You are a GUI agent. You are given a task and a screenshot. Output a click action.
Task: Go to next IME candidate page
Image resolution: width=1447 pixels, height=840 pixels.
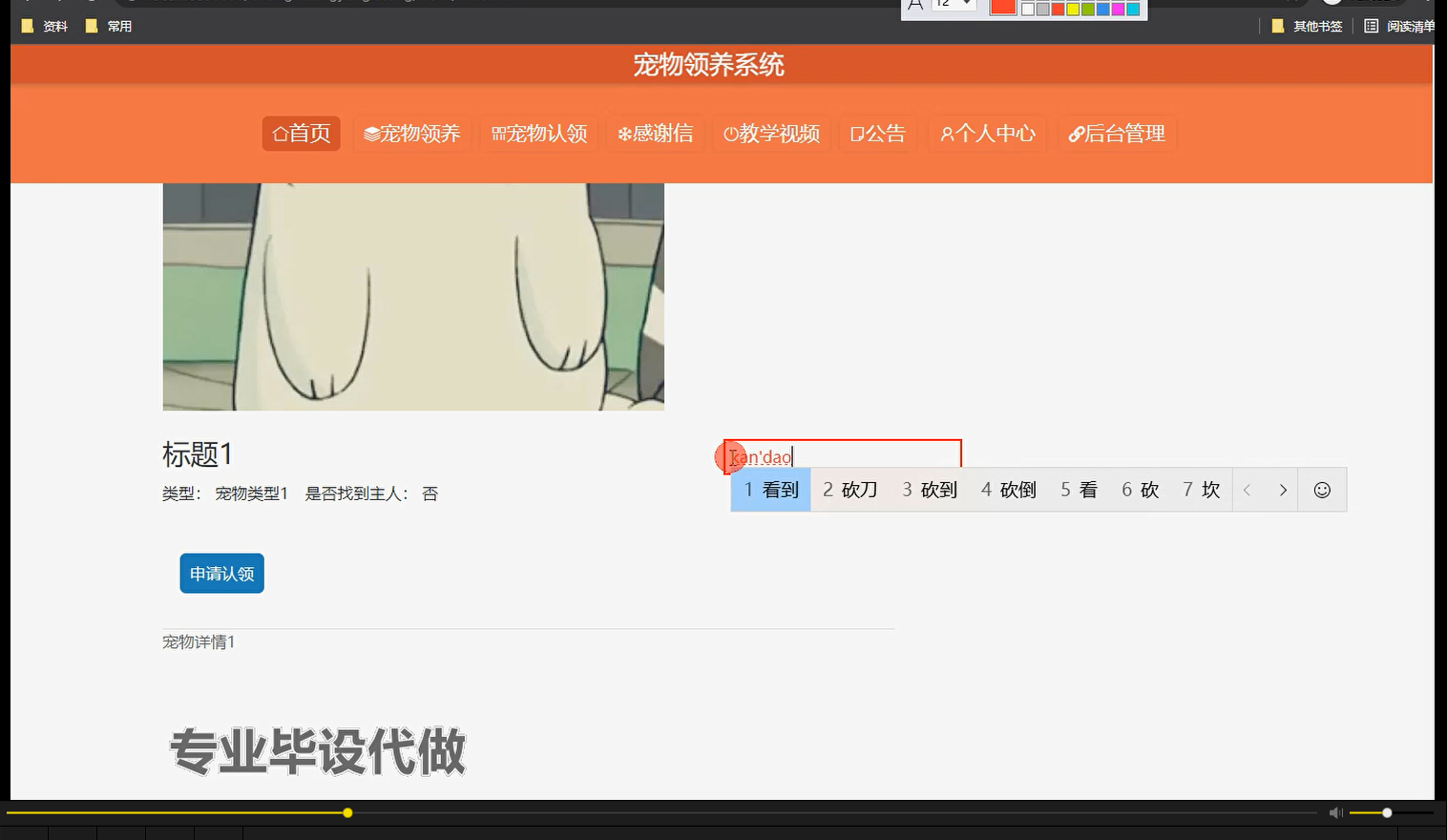pyautogui.click(x=1283, y=490)
